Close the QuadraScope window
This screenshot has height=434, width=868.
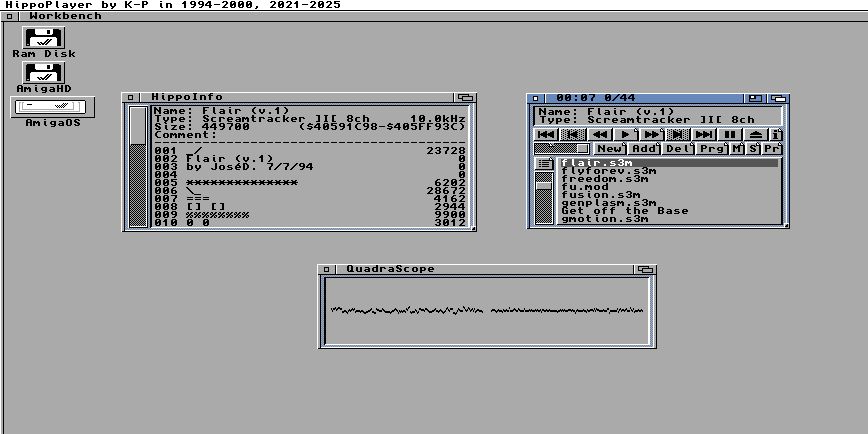[x=327, y=269]
